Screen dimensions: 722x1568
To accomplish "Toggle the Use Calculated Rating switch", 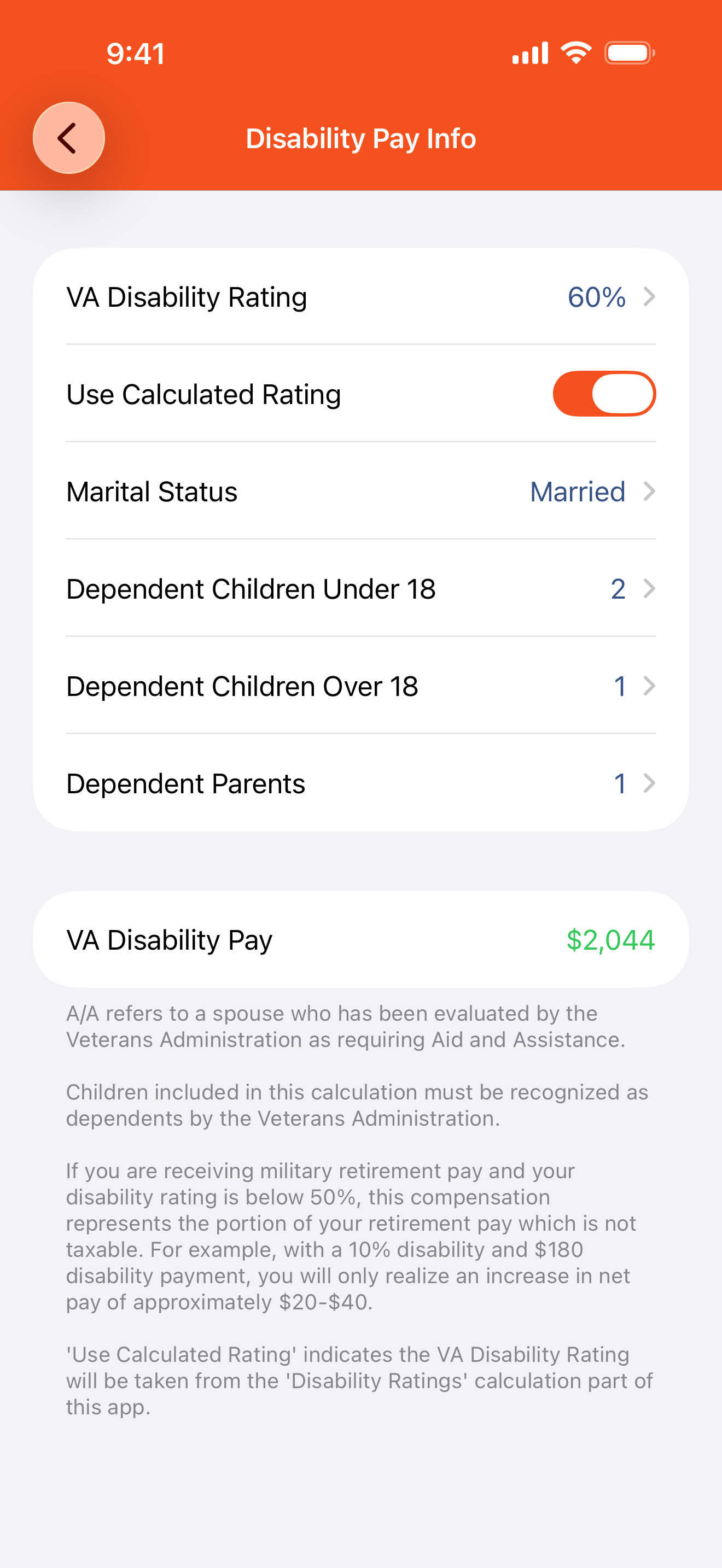I will pyautogui.click(x=604, y=394).
